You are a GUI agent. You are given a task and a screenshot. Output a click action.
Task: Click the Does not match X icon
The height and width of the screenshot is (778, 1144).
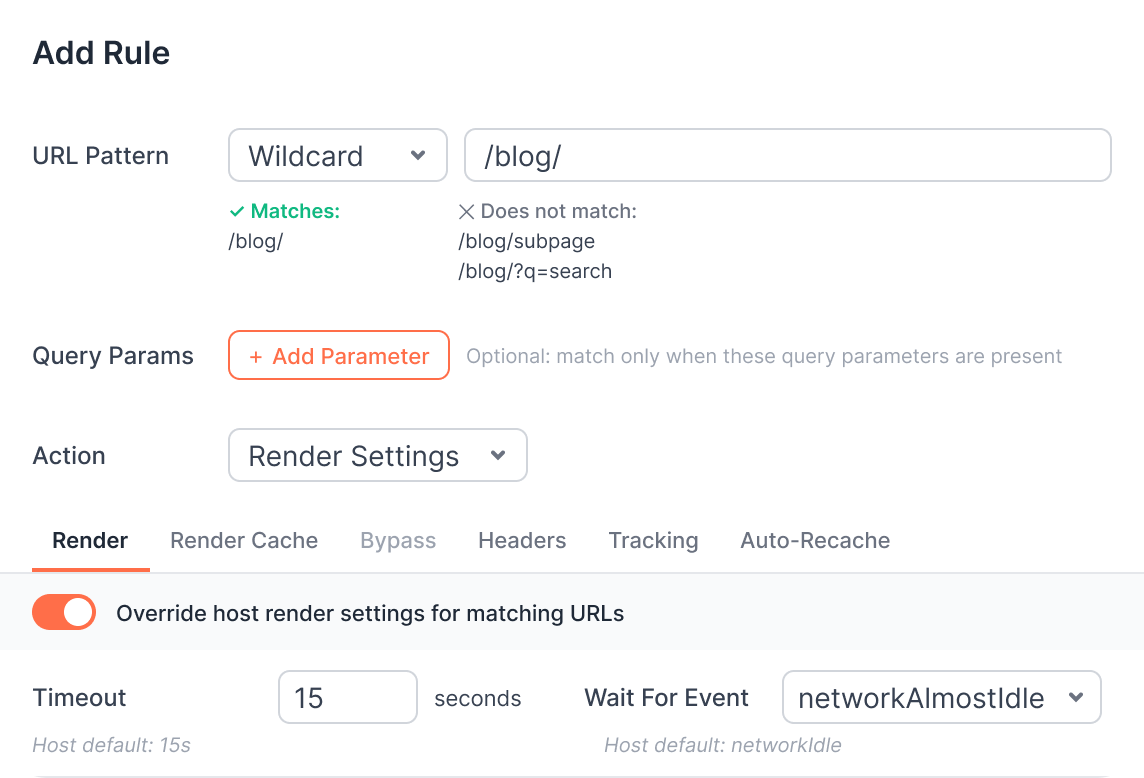(466, 212)
